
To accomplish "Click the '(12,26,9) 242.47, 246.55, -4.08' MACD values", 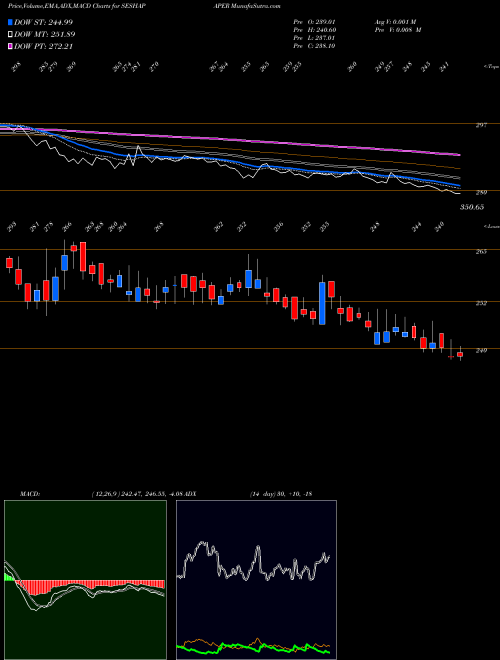I will click(x=137, y=493).
